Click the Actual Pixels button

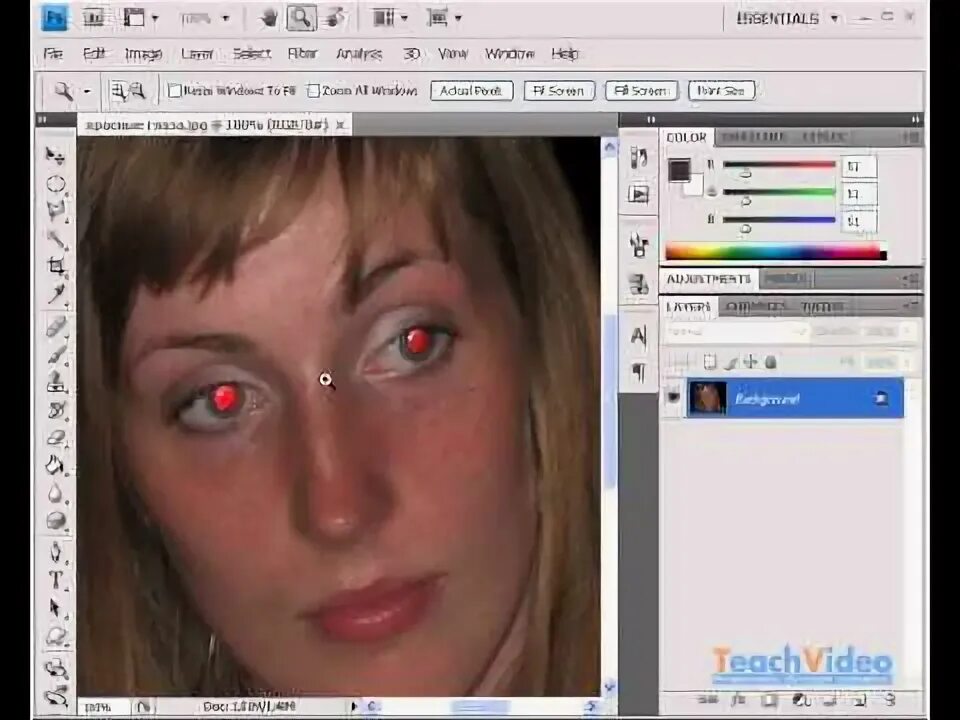point(471,91)
